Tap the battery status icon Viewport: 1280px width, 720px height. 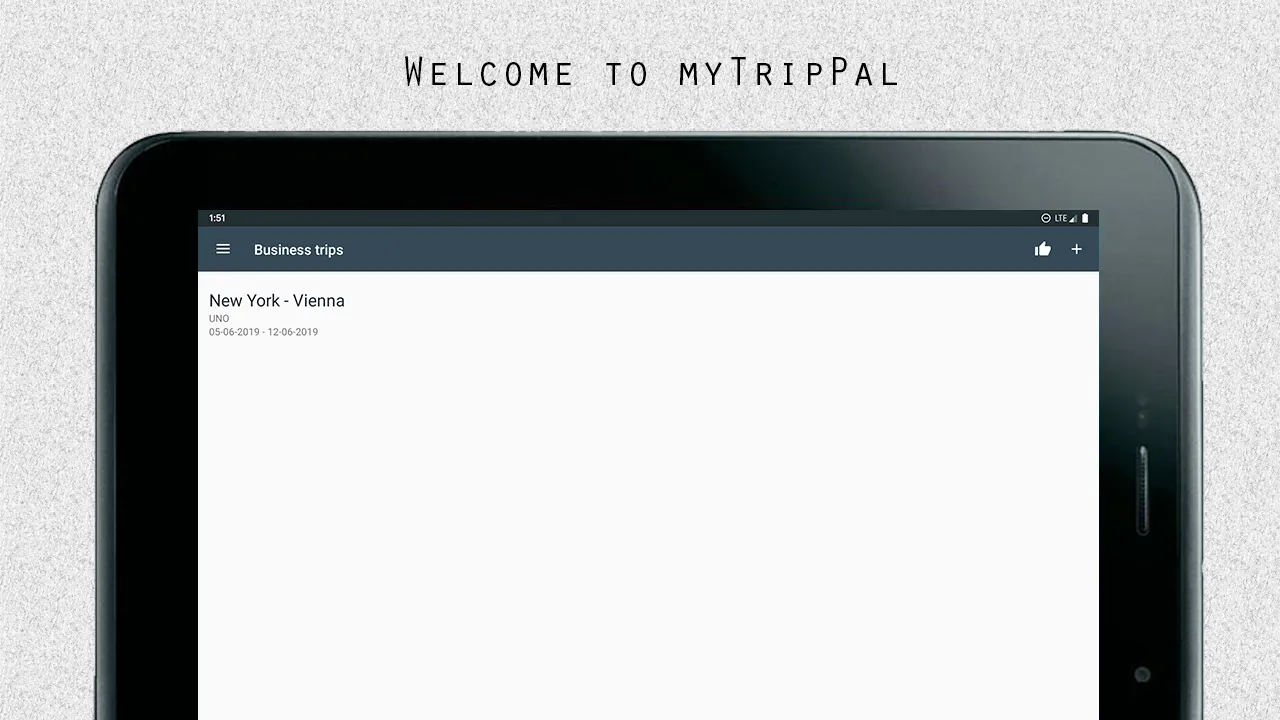click(x=1085, y=218)
